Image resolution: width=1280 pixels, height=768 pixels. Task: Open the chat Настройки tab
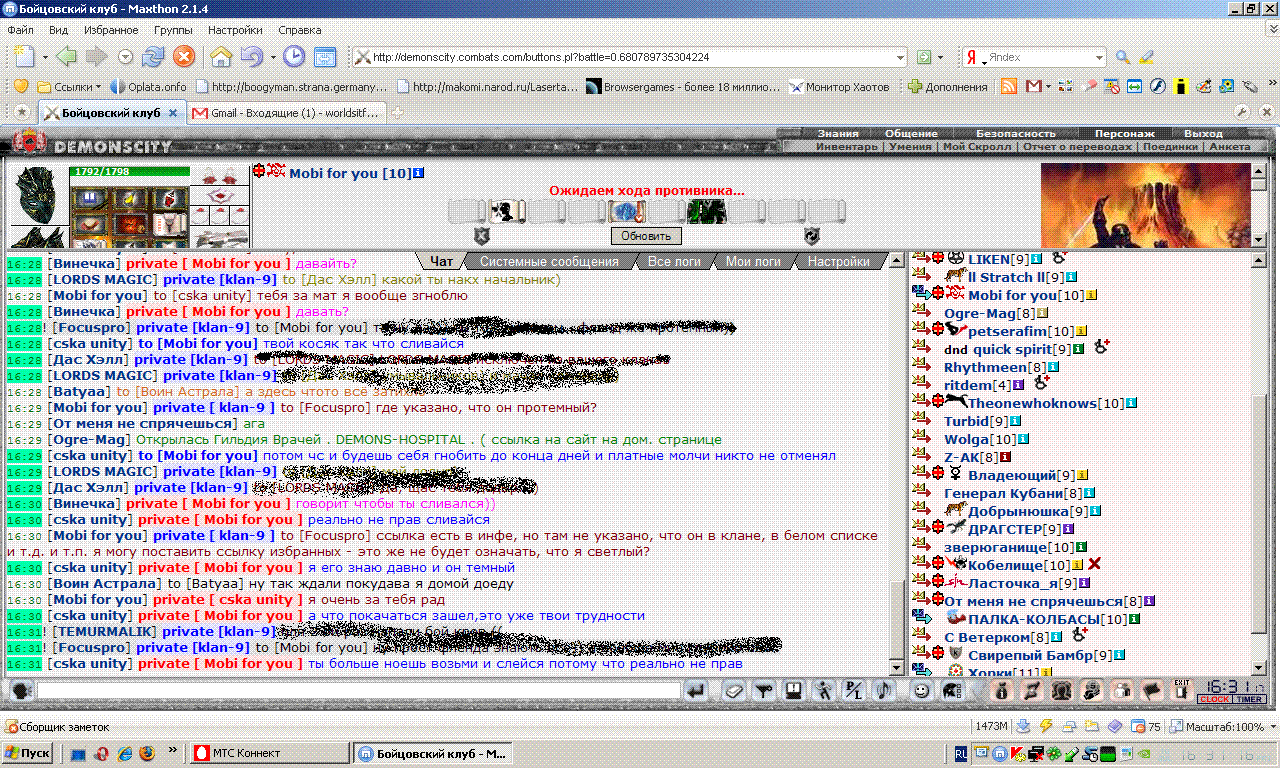[x=838, y=261]
